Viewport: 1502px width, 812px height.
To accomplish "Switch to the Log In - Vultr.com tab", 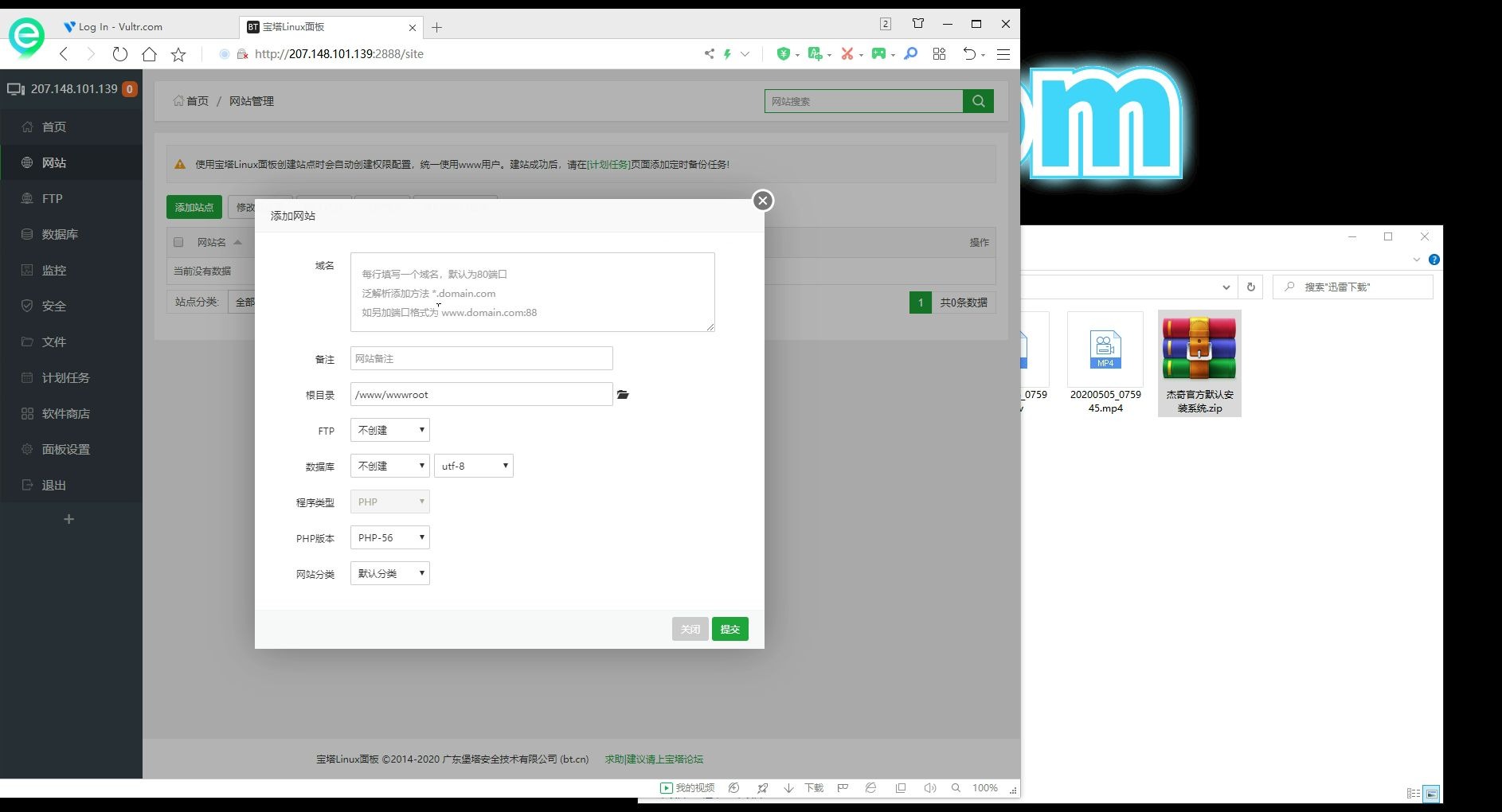I will (119, 26).
